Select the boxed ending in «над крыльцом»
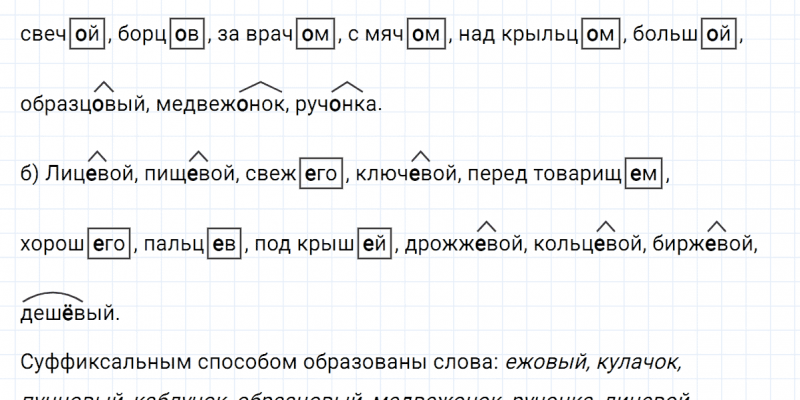Viewport: 800px width, 400px height. 598,35
